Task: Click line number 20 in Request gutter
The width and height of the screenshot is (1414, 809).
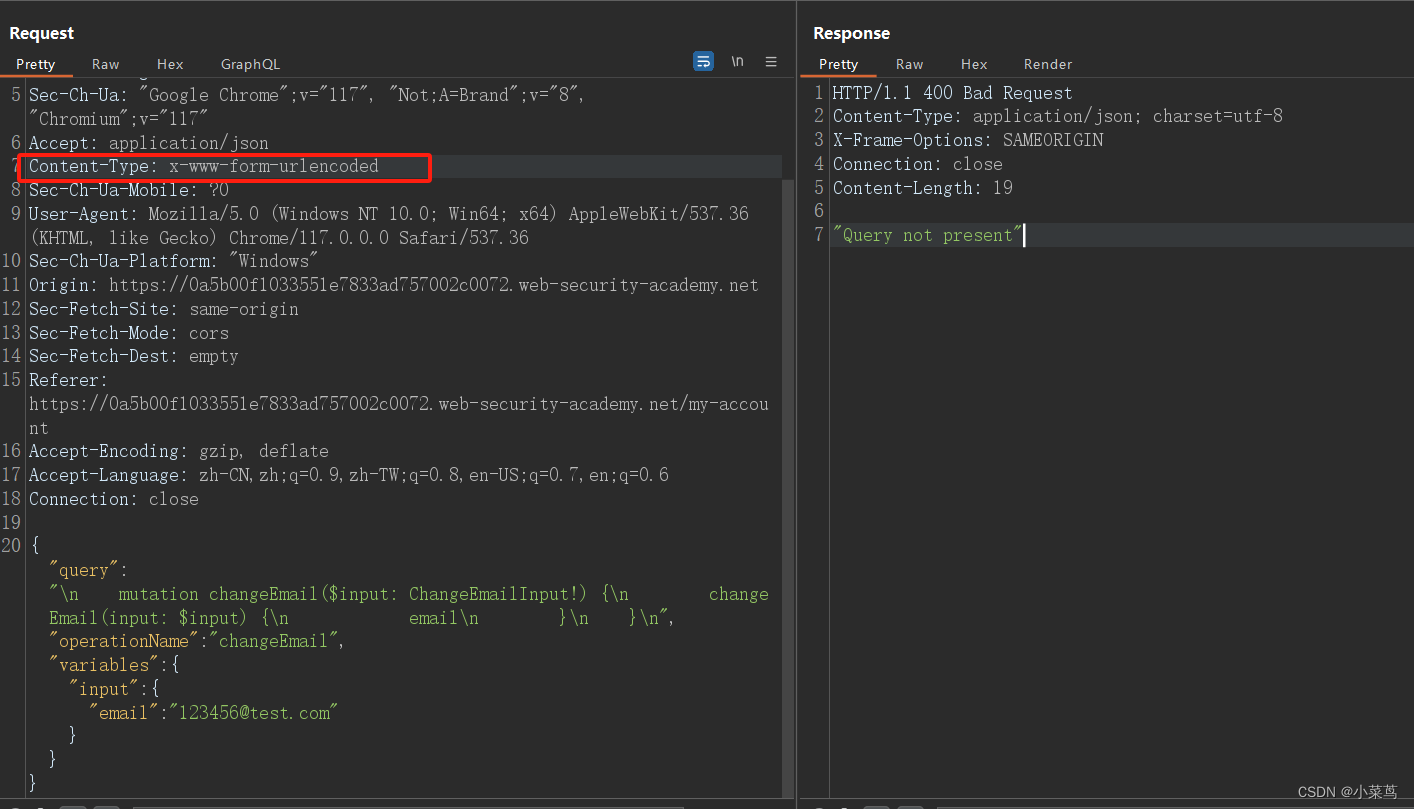Action: 11,545
